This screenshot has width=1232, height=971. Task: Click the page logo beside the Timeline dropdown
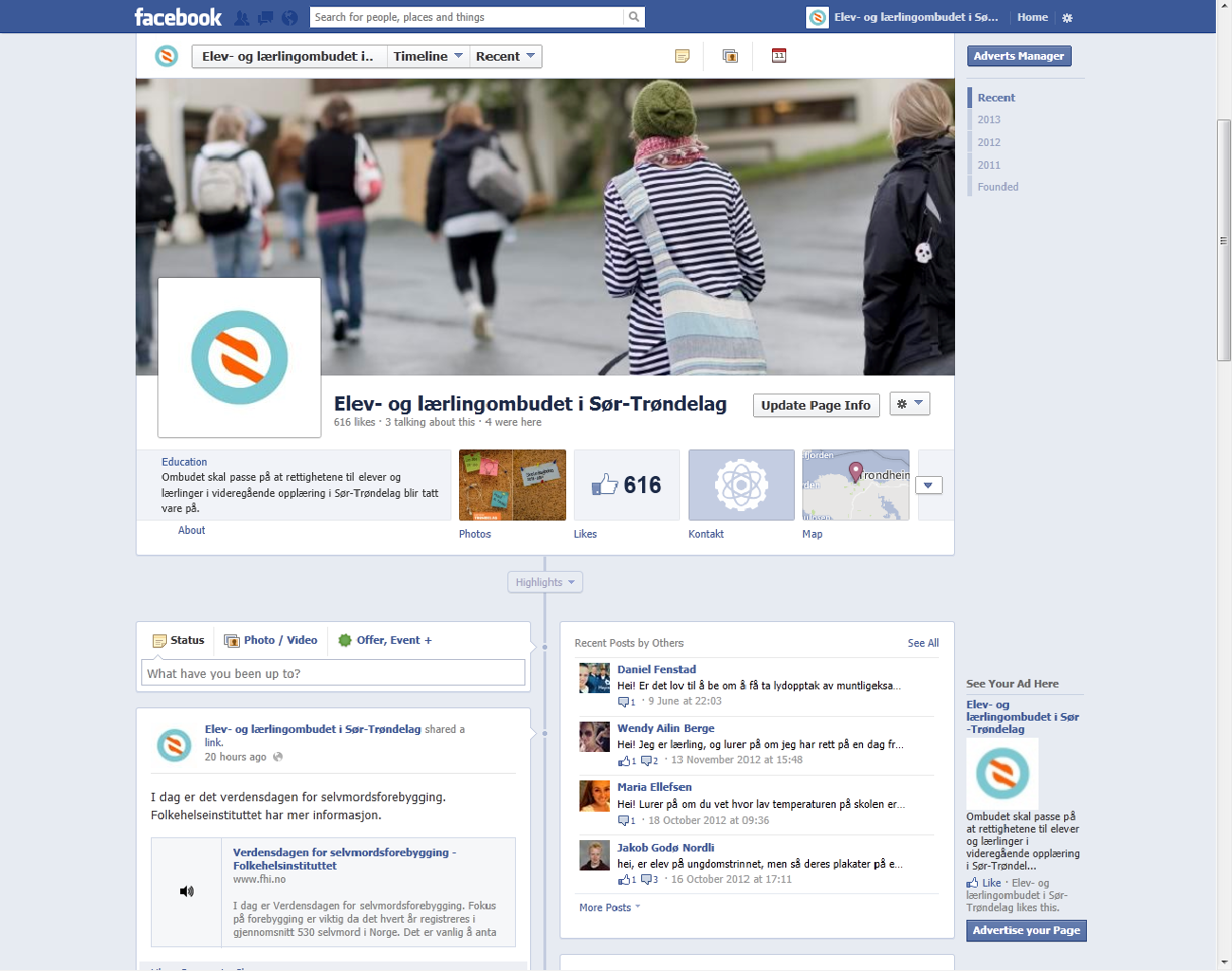pos(166,56)
